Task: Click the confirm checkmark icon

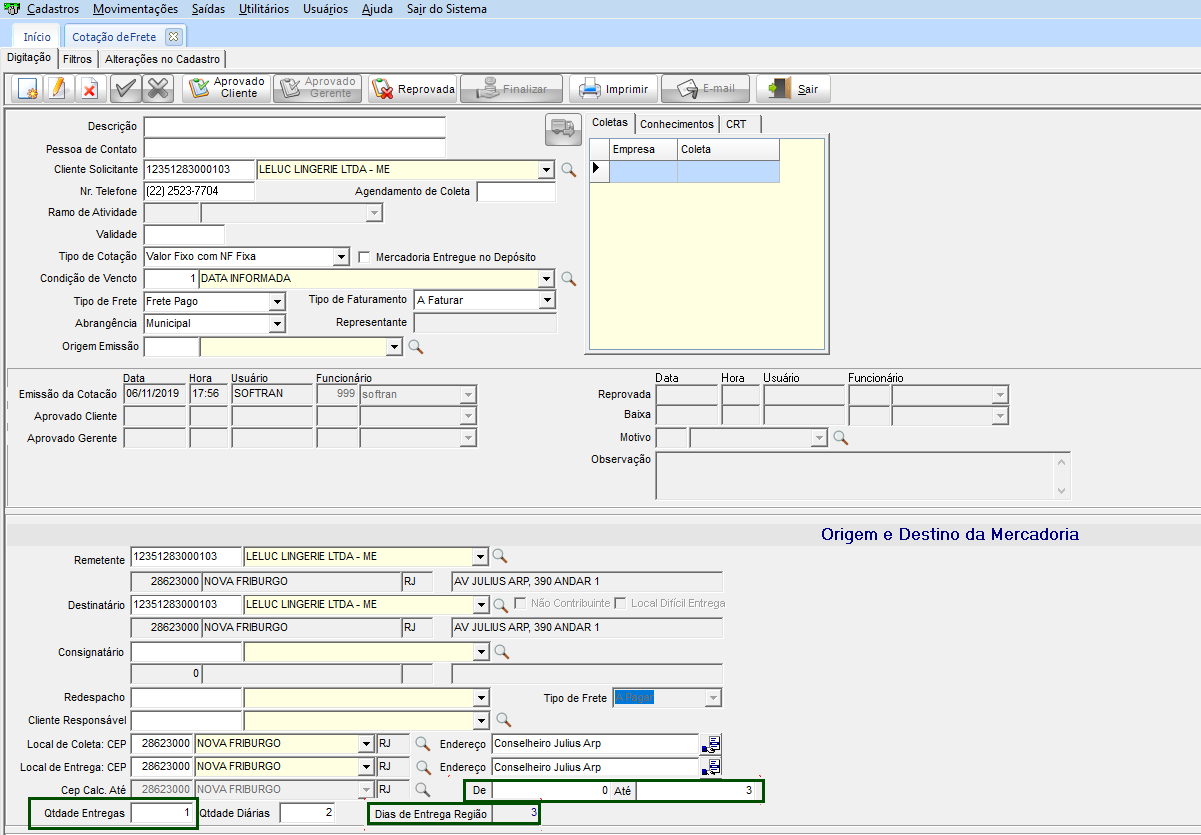Action: [x=125, y=89]
